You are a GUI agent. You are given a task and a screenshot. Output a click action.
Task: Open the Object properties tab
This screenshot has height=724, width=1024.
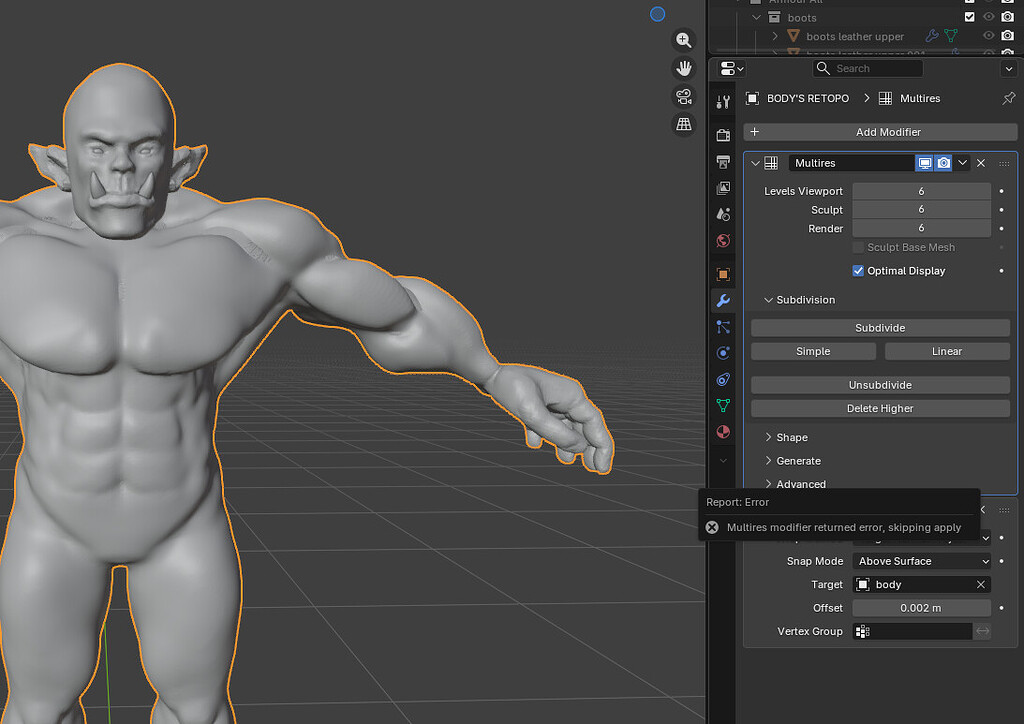point(723,274)
